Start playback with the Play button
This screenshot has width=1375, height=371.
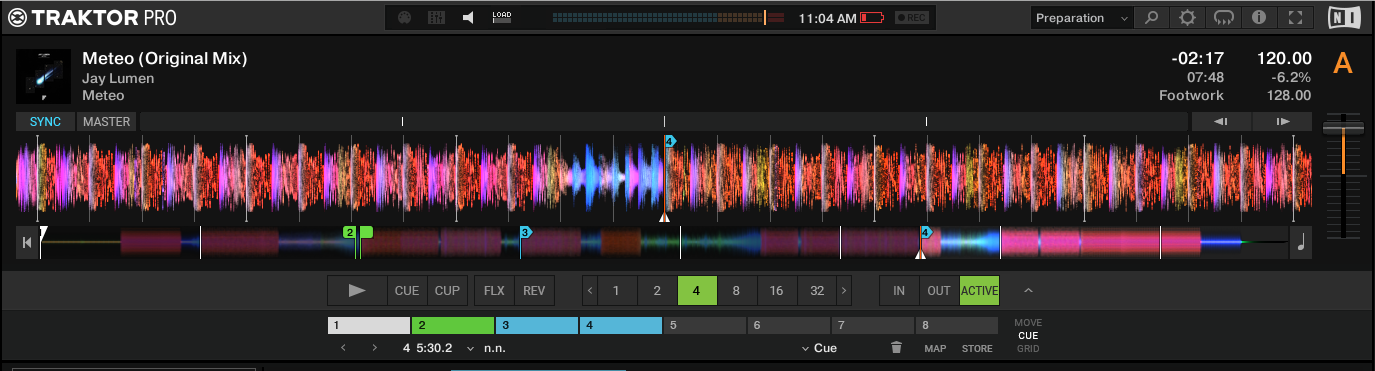[x=357, y=291]
